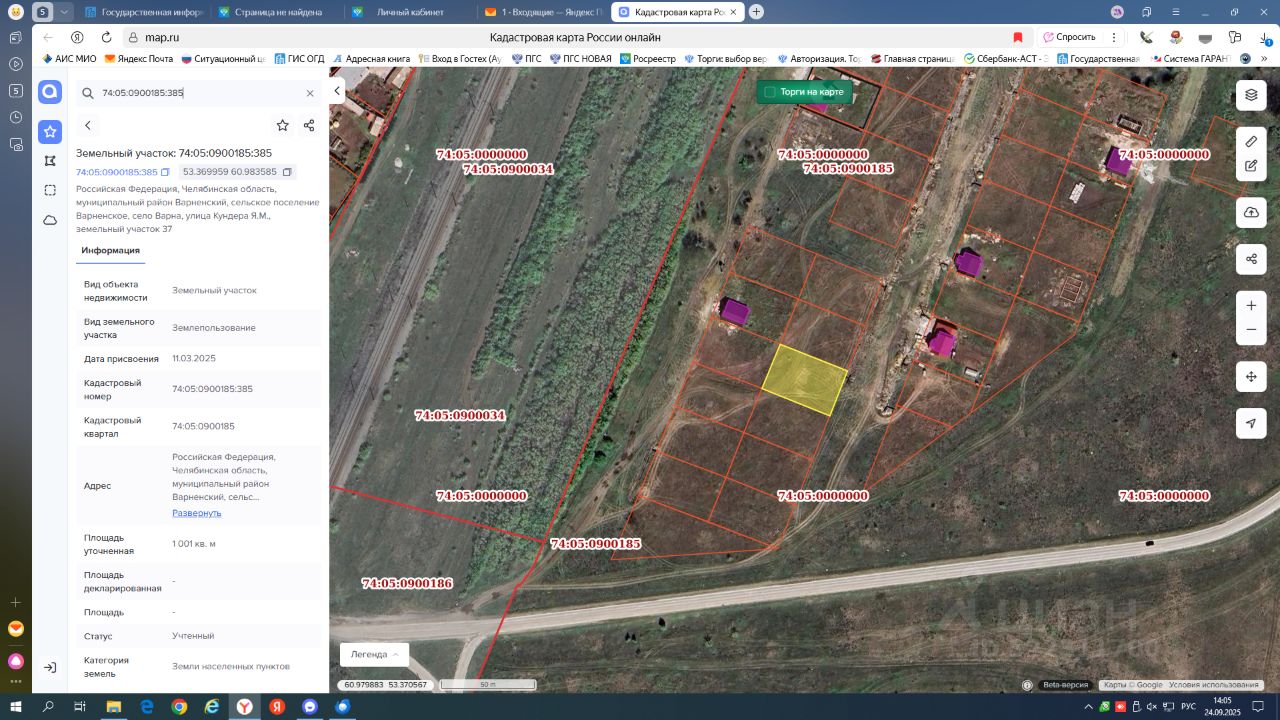The height and width of the screenshot is (720, 1280).
Task: Select the Информация tab
Action: [111, 250]
